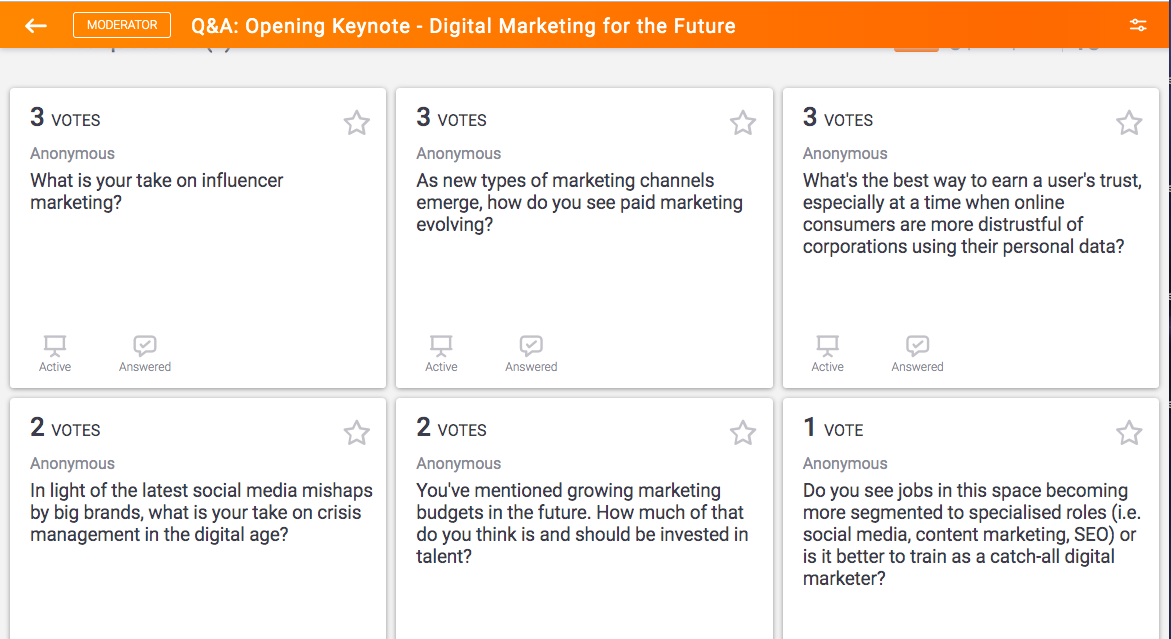Click the back arrow in the header
This screenshot has height=639, width=1171.
pos(36,25)
